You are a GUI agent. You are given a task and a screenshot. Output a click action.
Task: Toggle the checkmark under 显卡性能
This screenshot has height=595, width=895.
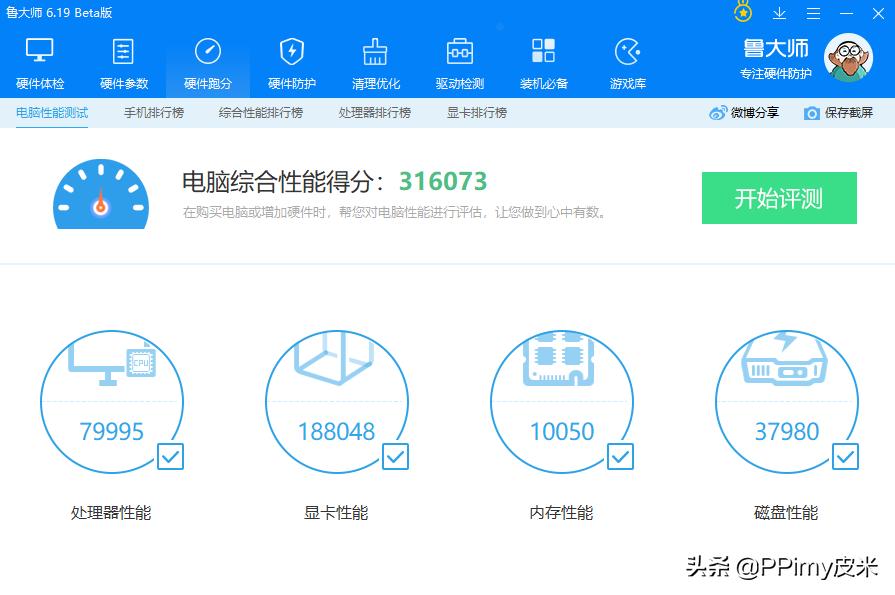(395, 457)
